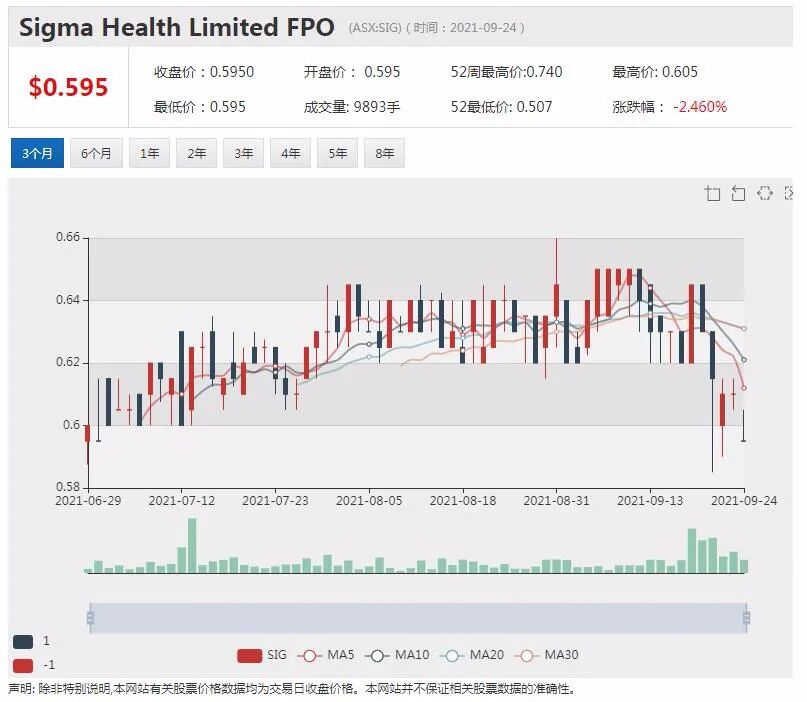This screenshot has width=807, height=702.
Task: Click the 2021-06-29 x-axis date label
Action: 88,501
